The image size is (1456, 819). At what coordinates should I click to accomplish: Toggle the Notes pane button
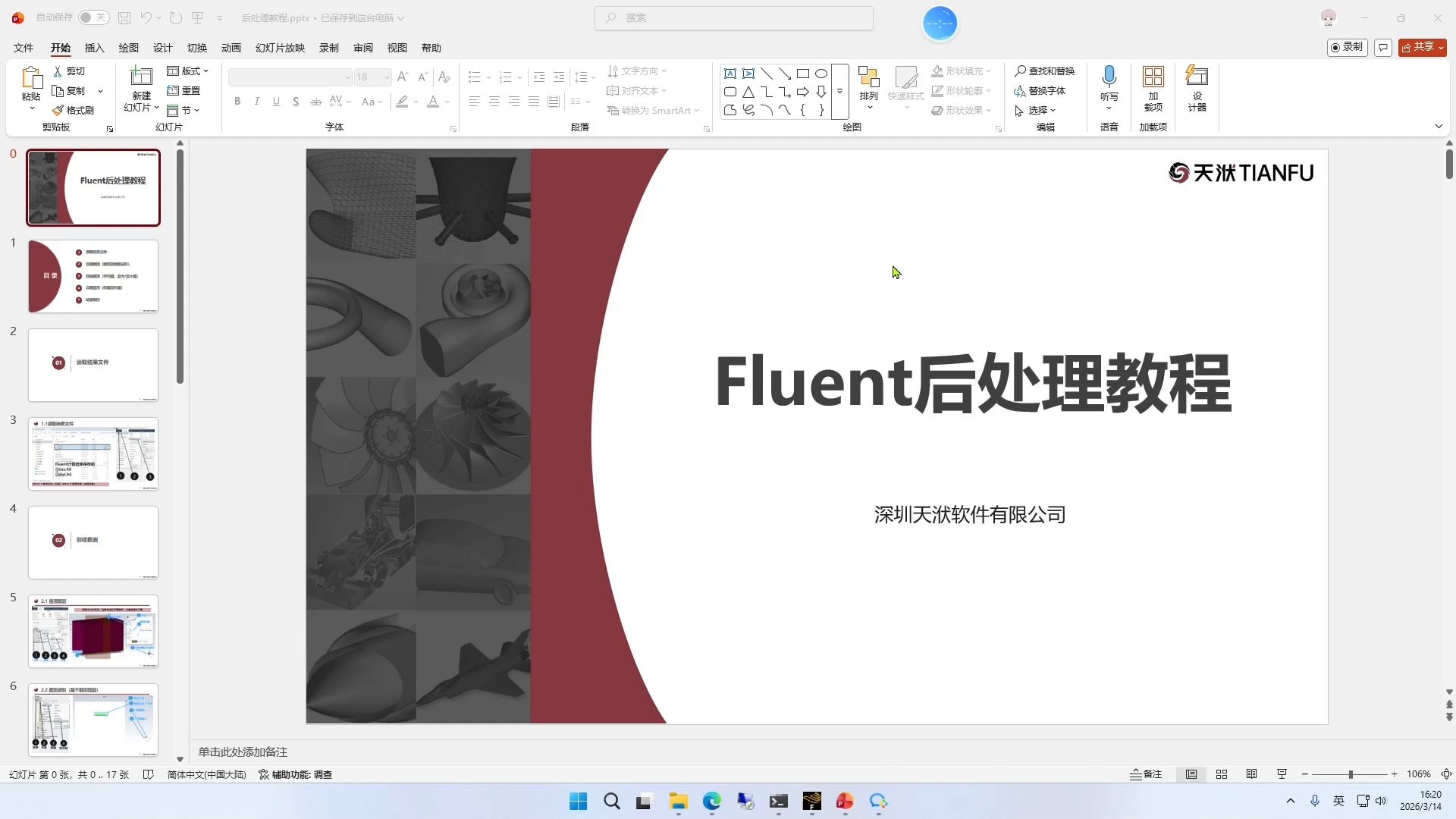coord(1146,774)
